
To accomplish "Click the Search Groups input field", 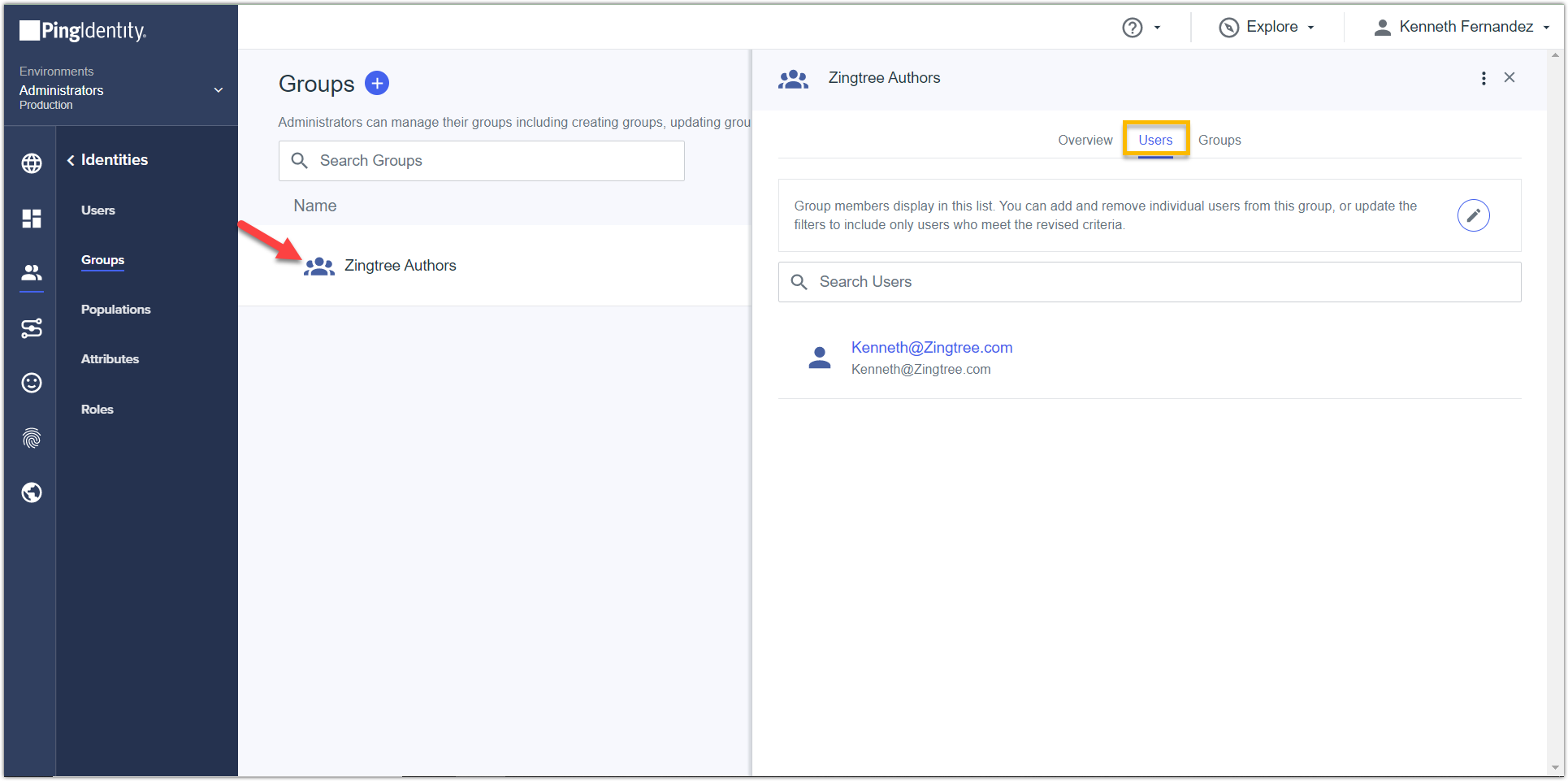I will point(482,161).
